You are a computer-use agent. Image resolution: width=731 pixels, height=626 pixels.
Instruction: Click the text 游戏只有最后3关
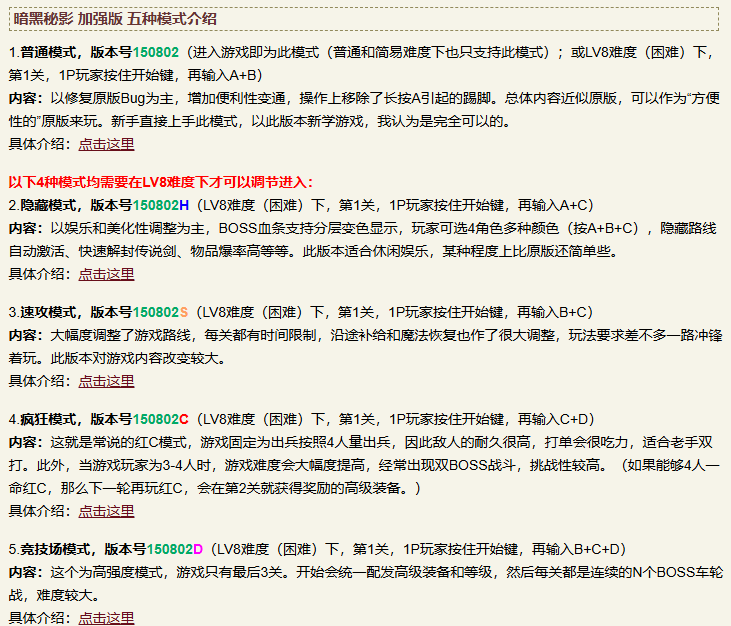tap(230, 572)
